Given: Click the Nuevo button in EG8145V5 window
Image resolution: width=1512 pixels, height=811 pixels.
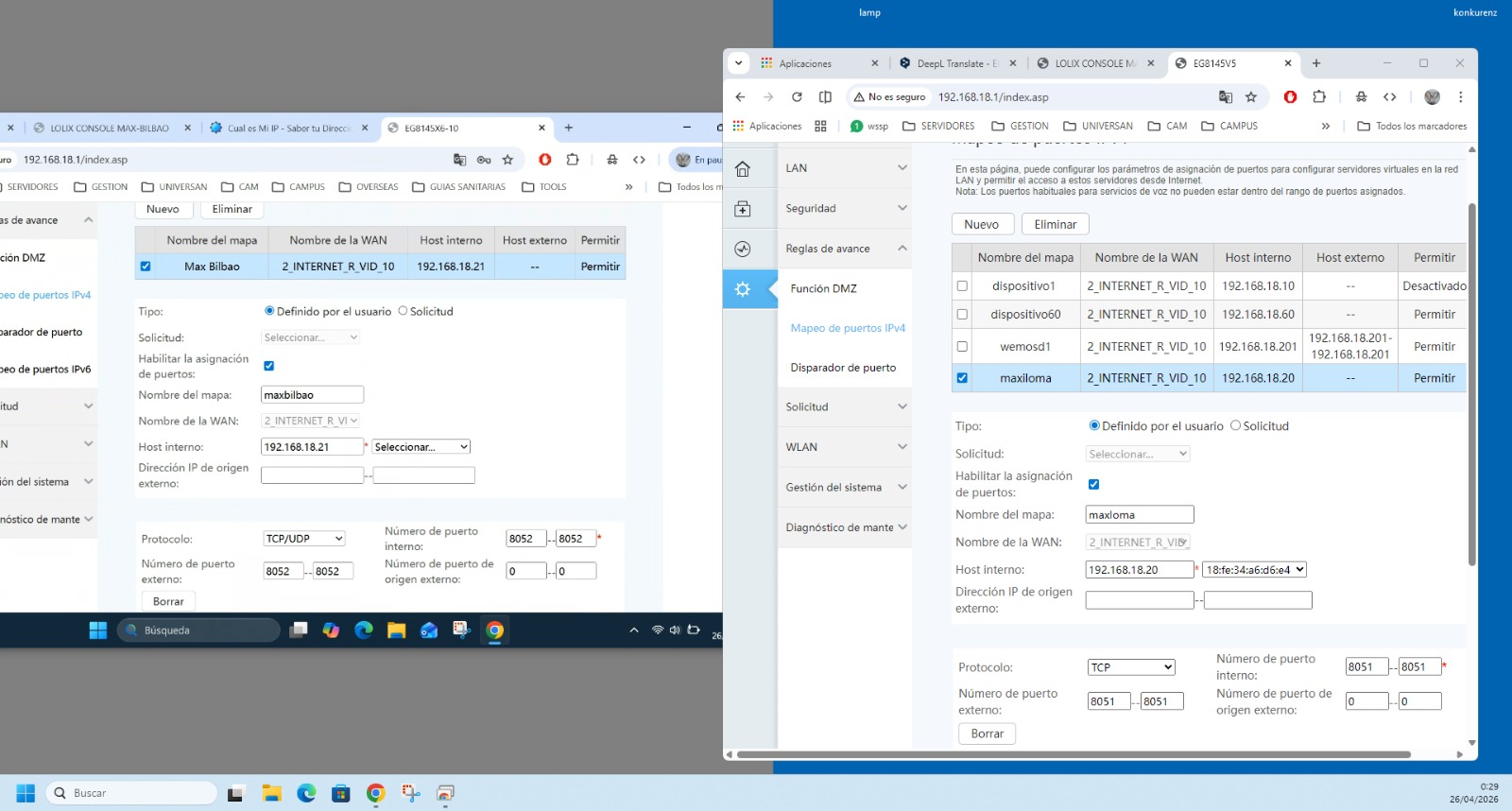Looking at the screenshot, I should pyautogui.click(x=982, y=224).
